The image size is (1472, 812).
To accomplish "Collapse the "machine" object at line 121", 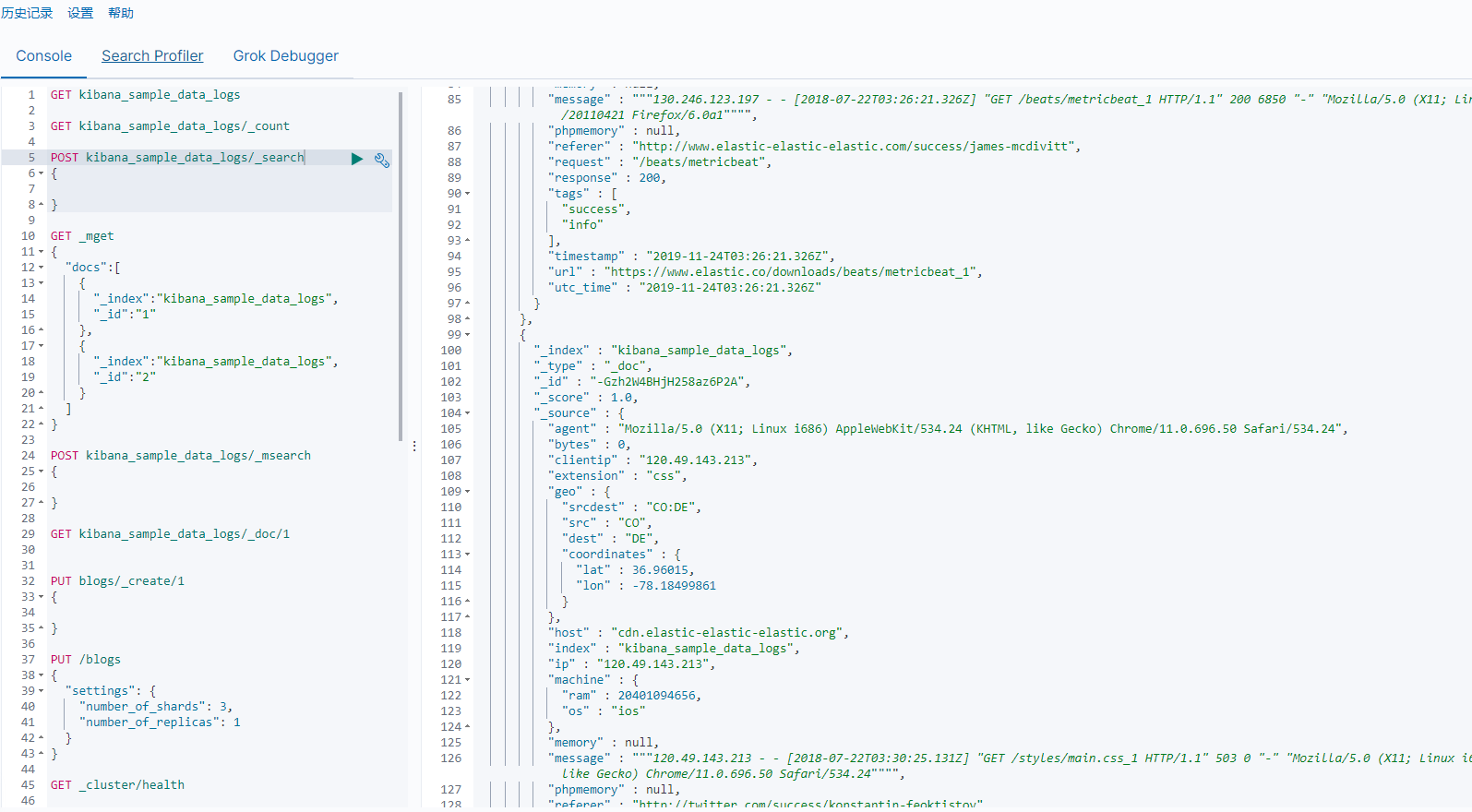I will (468, 680).
